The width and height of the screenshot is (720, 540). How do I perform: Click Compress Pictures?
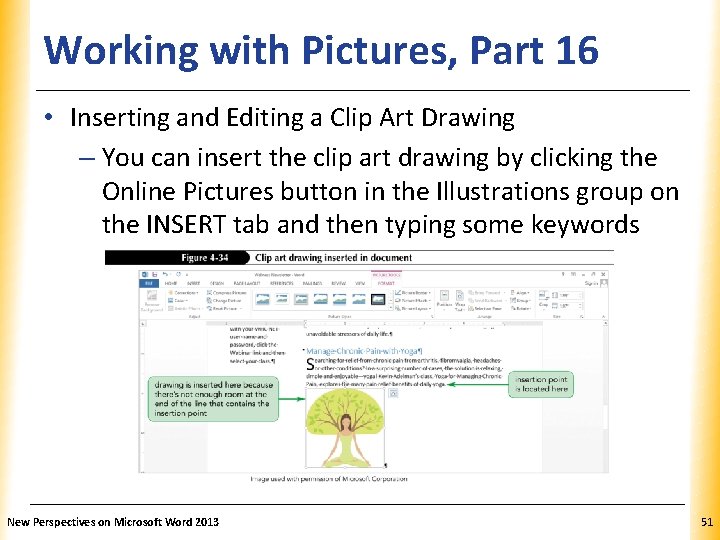pyautogui.click(x=227, y=292)
